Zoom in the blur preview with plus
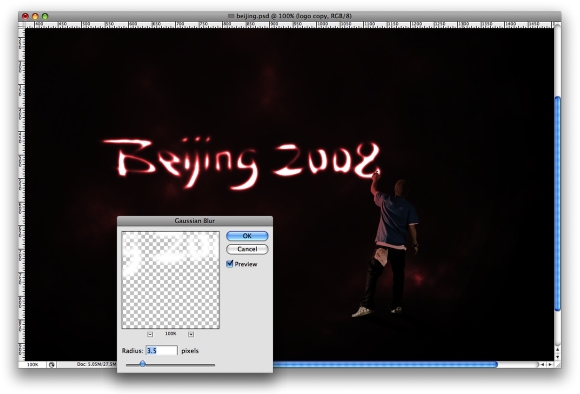Image resolution: width=580 pixels, height=394 pixels. 190,334
